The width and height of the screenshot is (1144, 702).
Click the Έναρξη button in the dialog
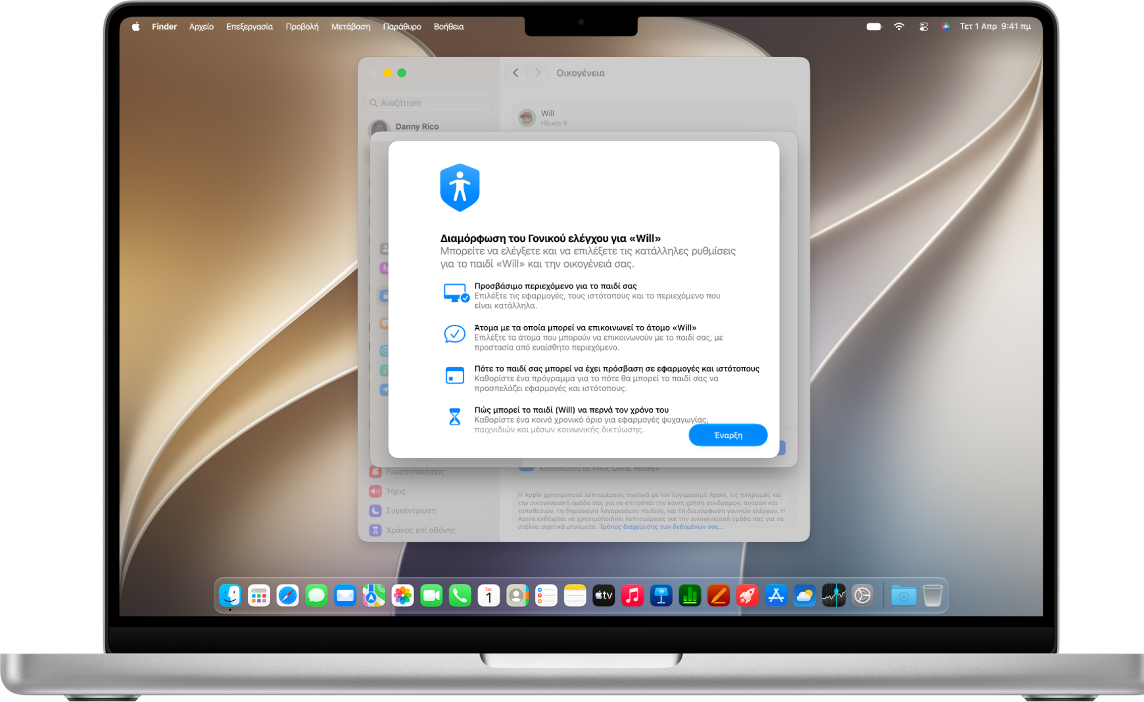[x=727, y=435]
